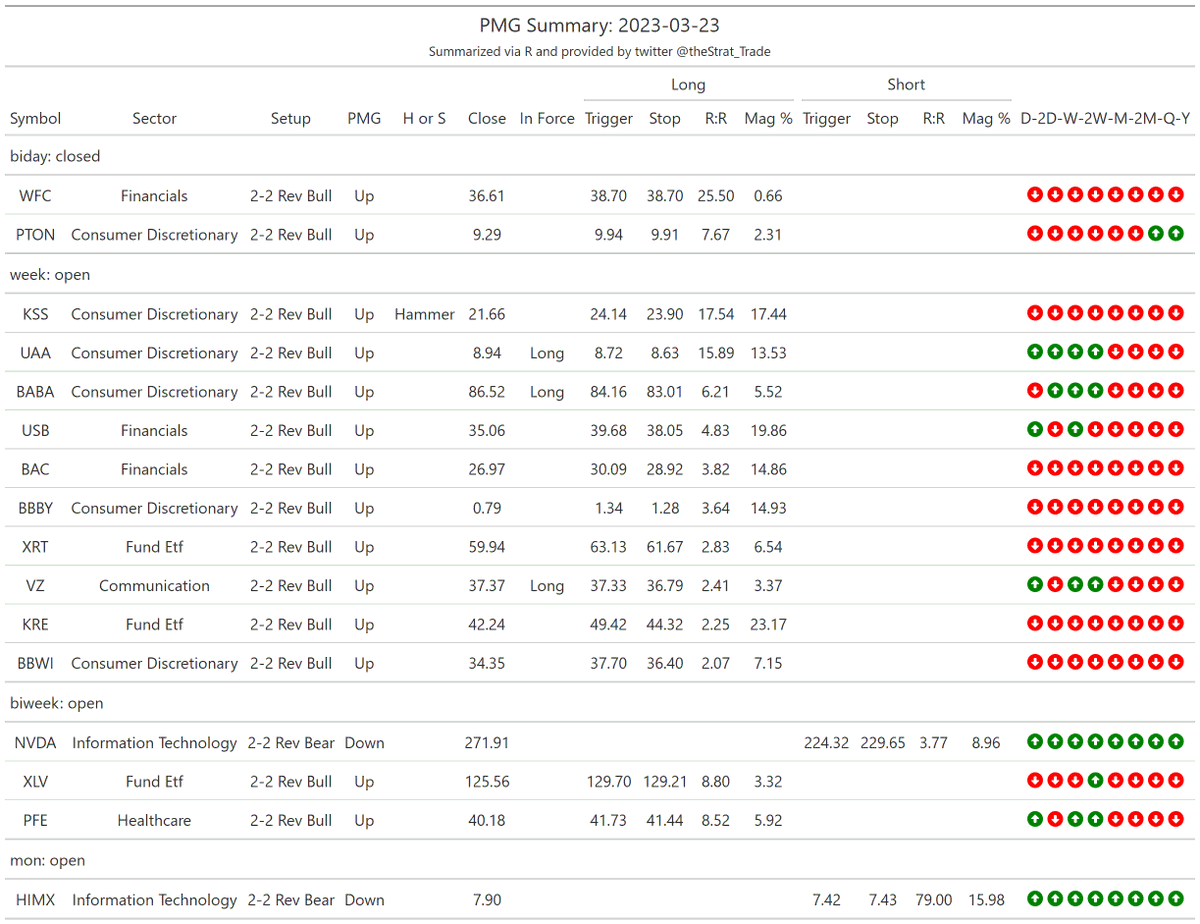Click the only green up arrow in XLV row
1200x924 pixels.
pyautogui.click(x=1095, y=781)
